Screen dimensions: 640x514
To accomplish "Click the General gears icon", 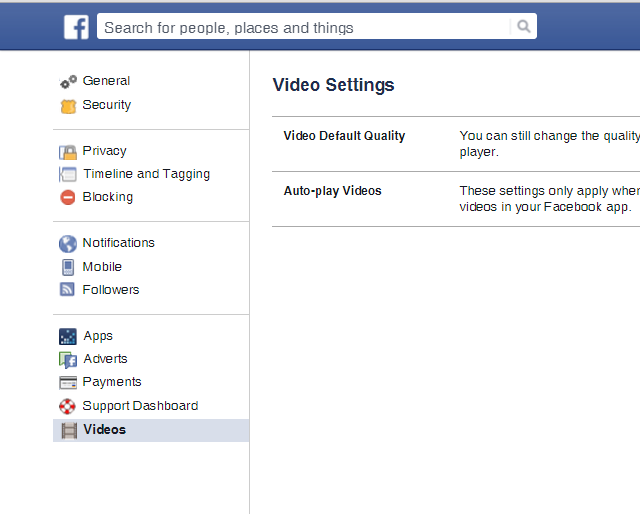I will coord(68,82).
